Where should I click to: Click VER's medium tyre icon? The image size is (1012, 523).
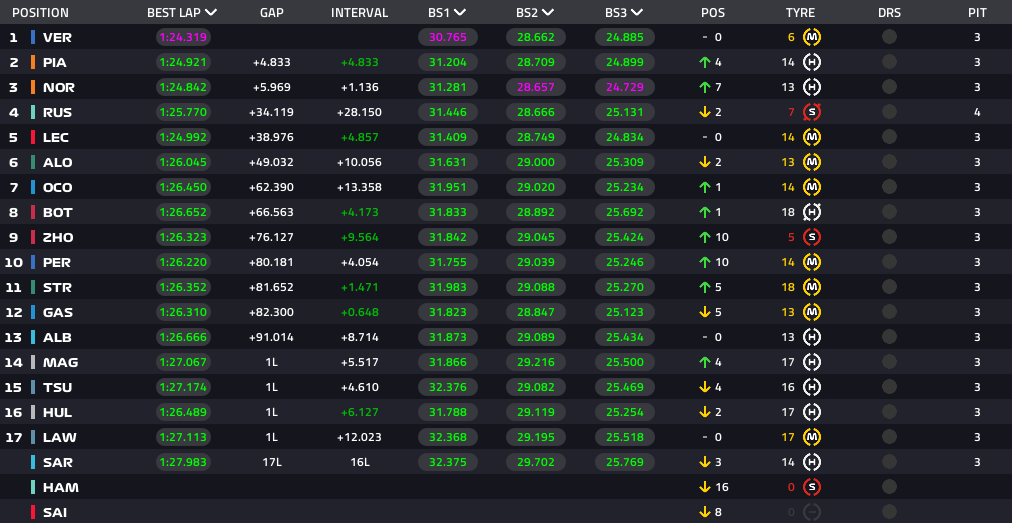[x=812, y=37]
